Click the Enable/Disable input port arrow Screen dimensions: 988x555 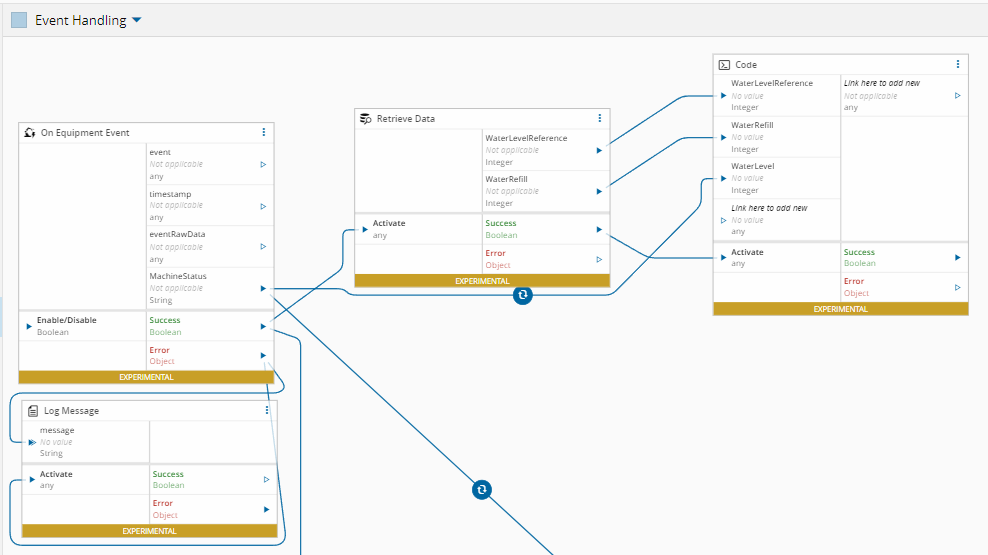pyautogui.click(x=29, y=326)
